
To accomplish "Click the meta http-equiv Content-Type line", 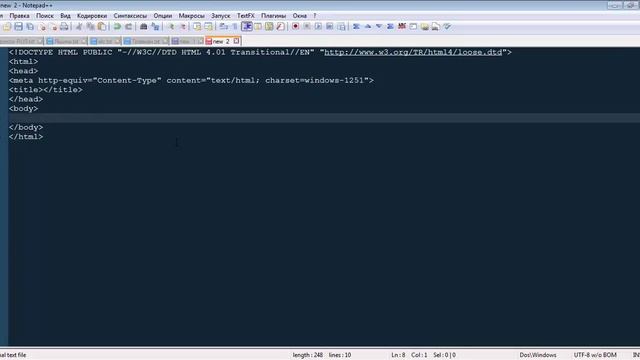I will [x=191, y=80].
